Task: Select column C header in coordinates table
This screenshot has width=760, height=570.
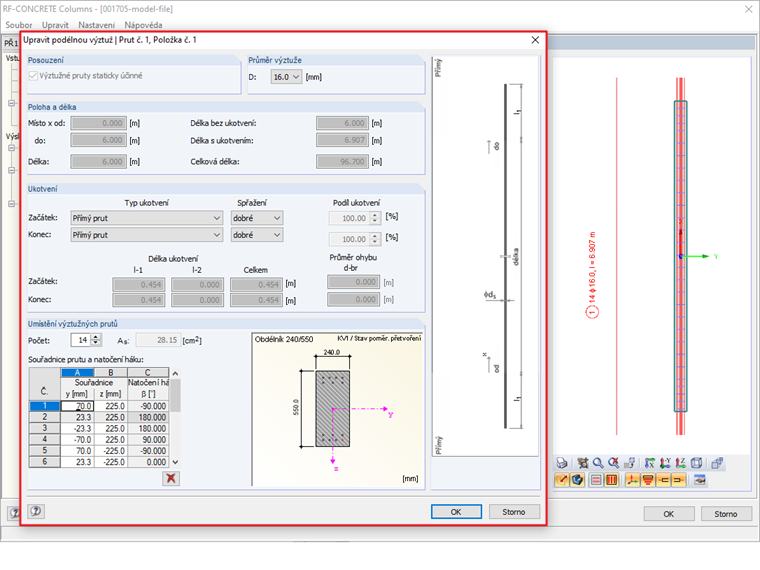Action: coord(148,373)
